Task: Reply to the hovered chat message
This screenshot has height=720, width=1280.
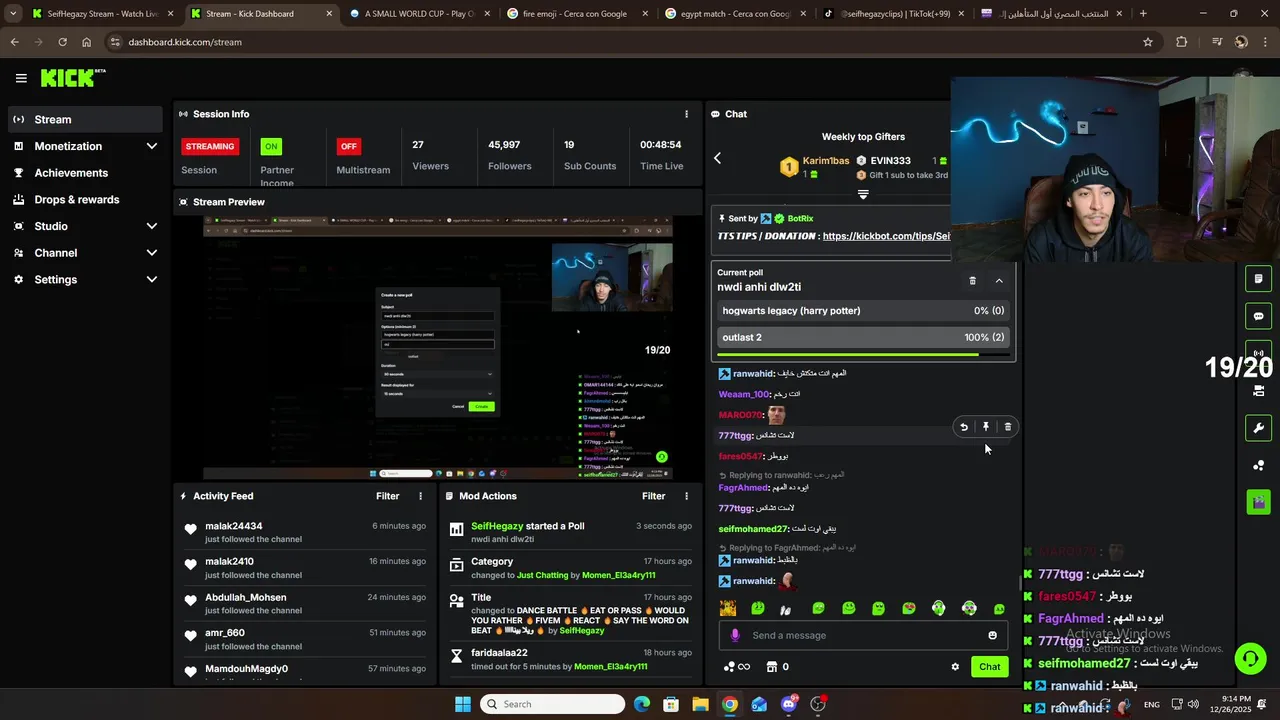Action: click(x=964, y=427)
